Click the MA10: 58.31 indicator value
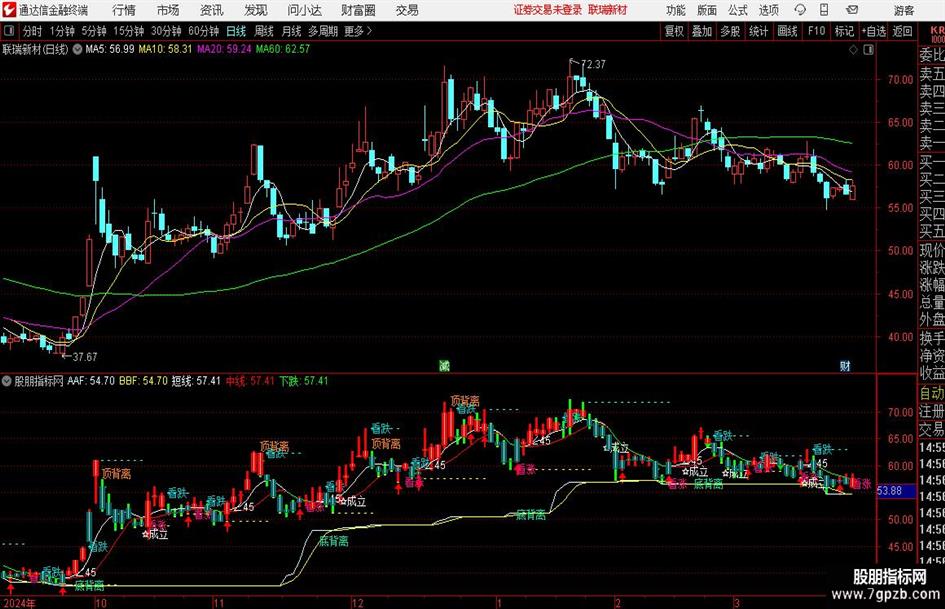The height and width of the screenshot is (609, 945). tap(165, 49)
